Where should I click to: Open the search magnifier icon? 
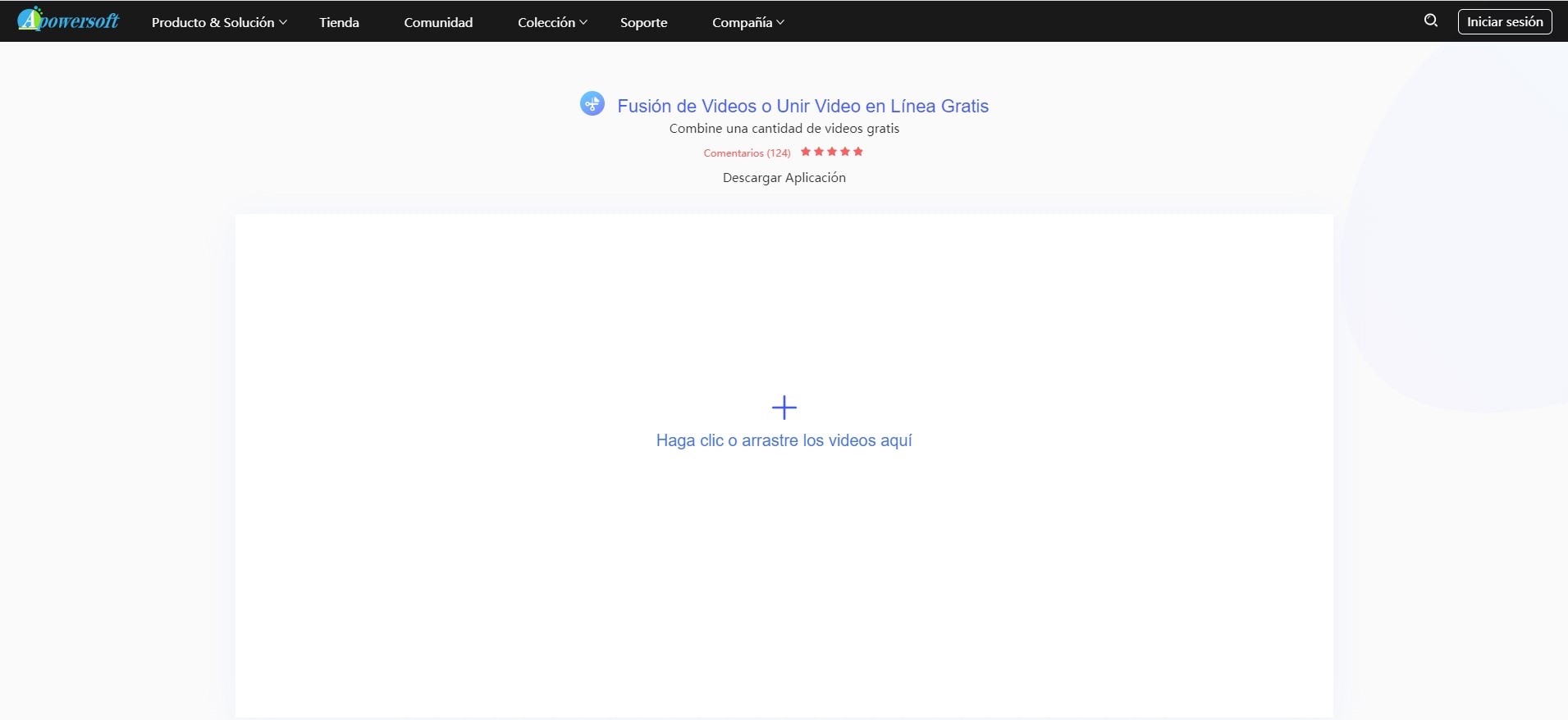(1431, 21)
